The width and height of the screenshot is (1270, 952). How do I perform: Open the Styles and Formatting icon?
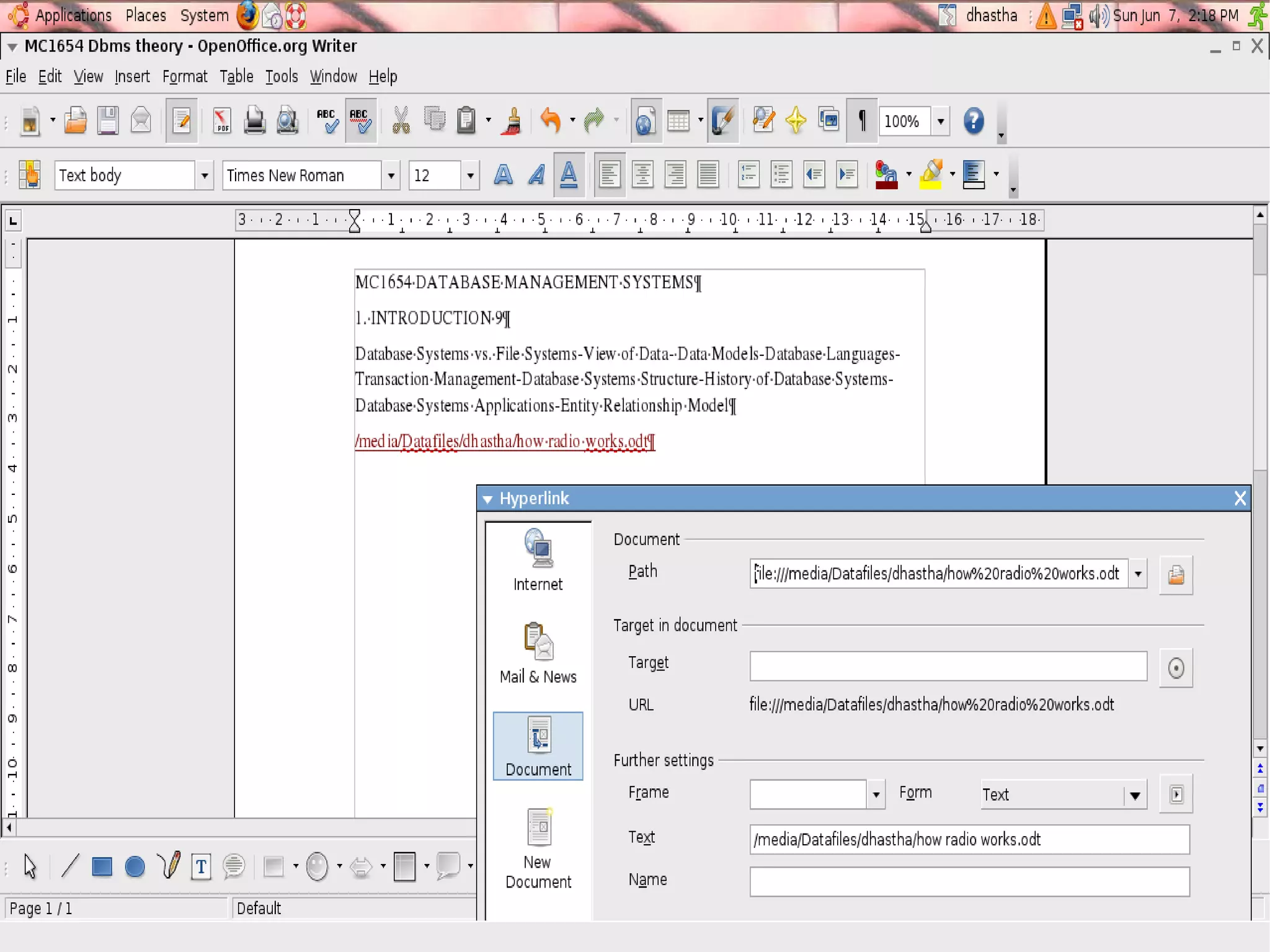[x=29, y=175]
